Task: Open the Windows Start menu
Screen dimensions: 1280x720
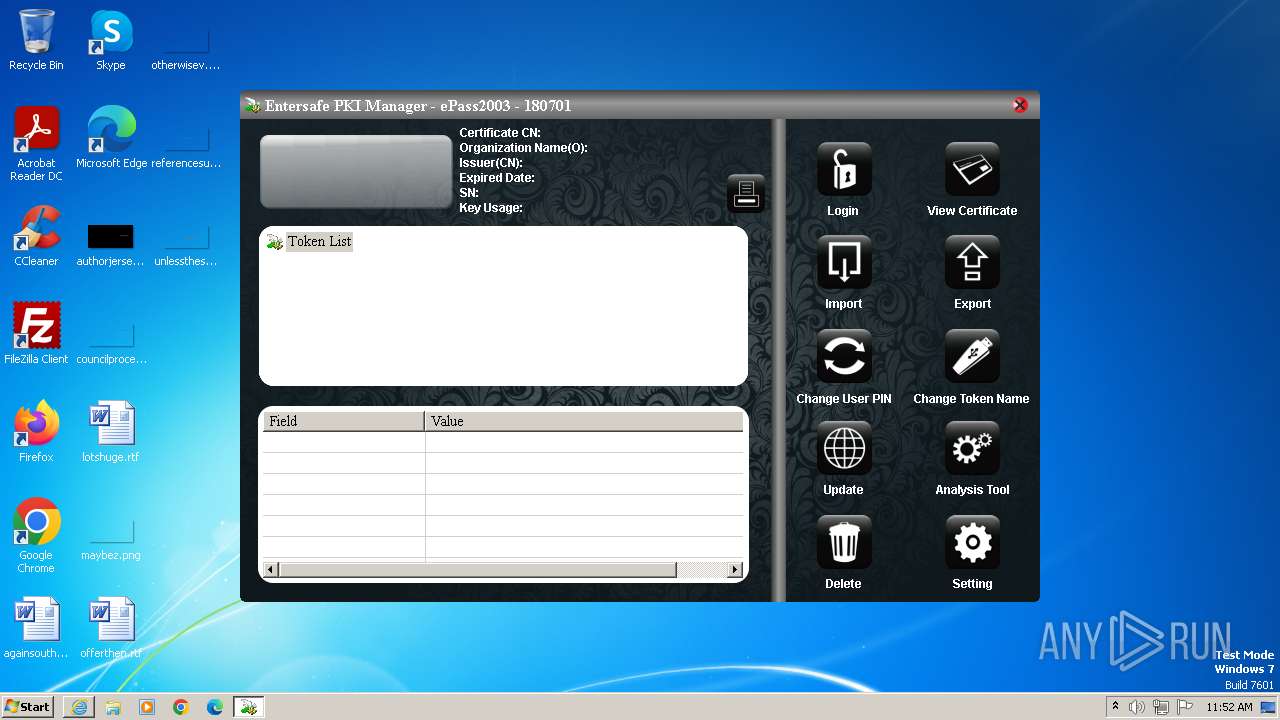Action: coord(27,706)
